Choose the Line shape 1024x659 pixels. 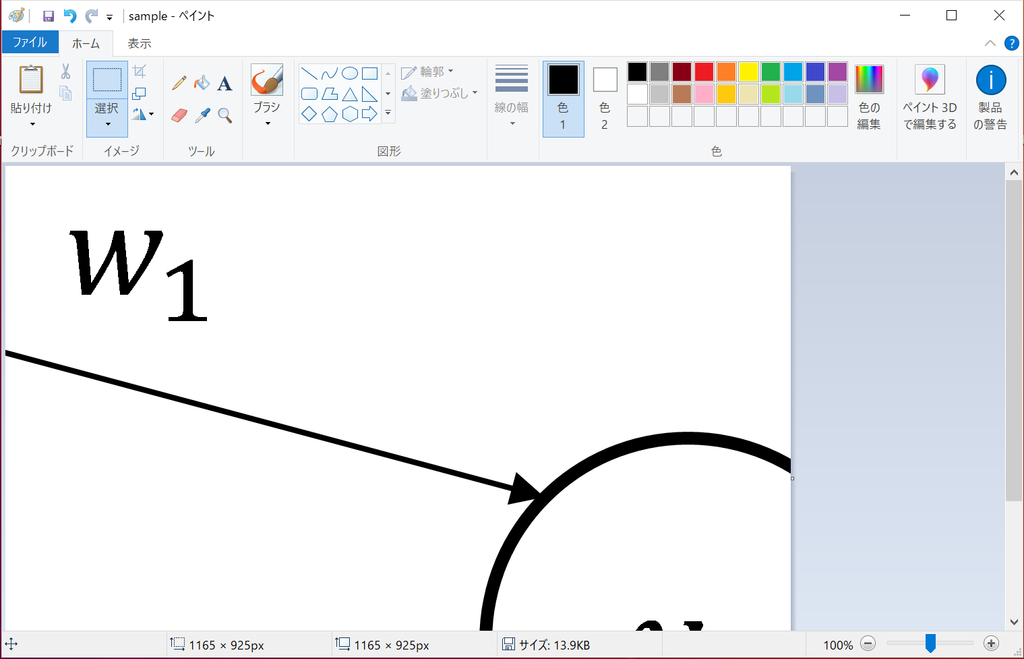(x=309, y=73)
